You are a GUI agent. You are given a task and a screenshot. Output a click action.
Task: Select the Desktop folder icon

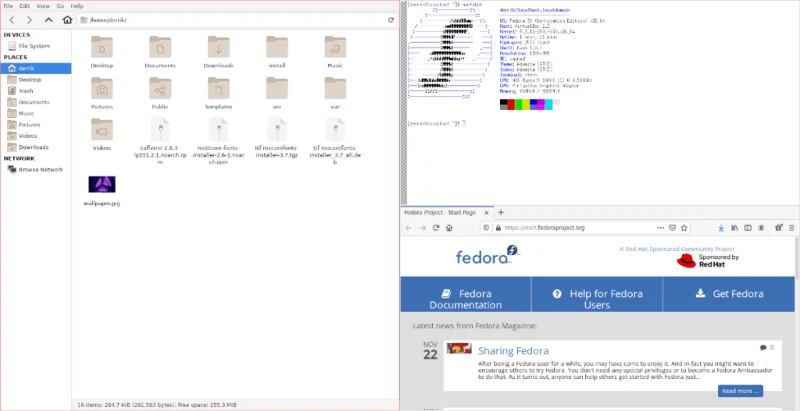click(102, 47)
